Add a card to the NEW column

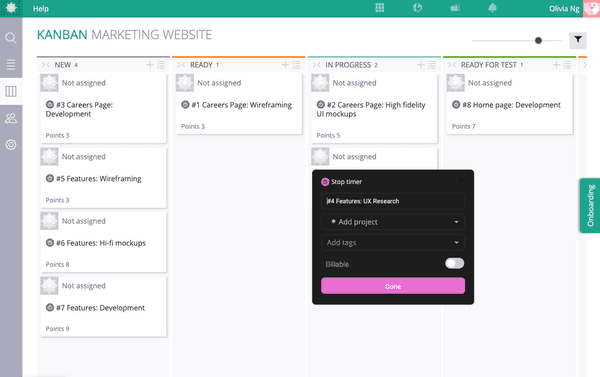pos(150,65)
